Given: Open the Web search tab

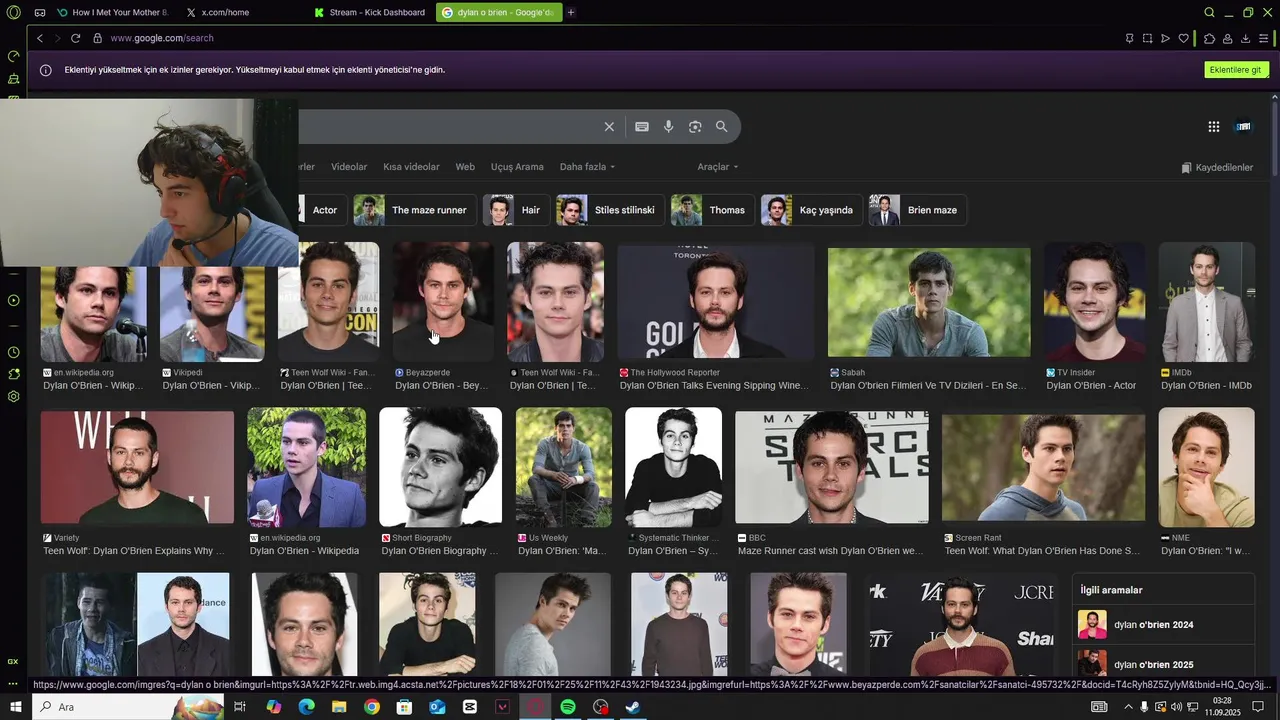Looking at the screenshot, I should coord(465,167).
